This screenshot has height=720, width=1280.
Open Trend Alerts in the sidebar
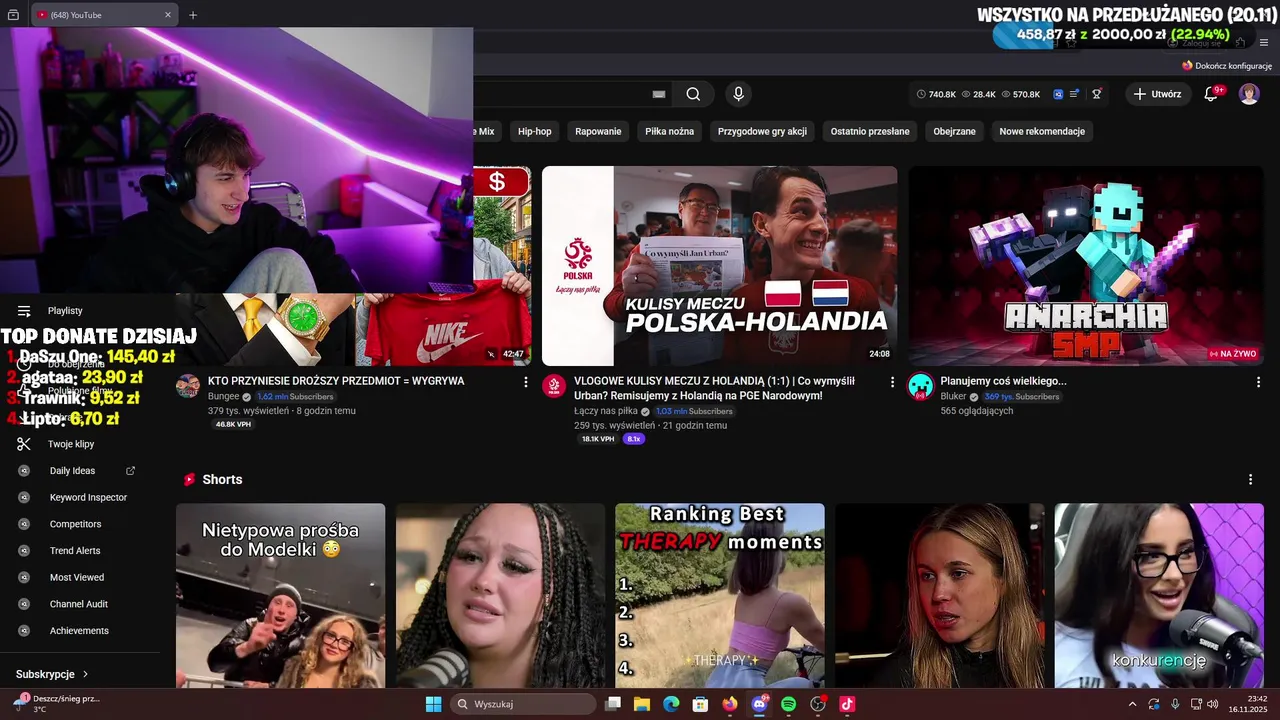point(75,551)
